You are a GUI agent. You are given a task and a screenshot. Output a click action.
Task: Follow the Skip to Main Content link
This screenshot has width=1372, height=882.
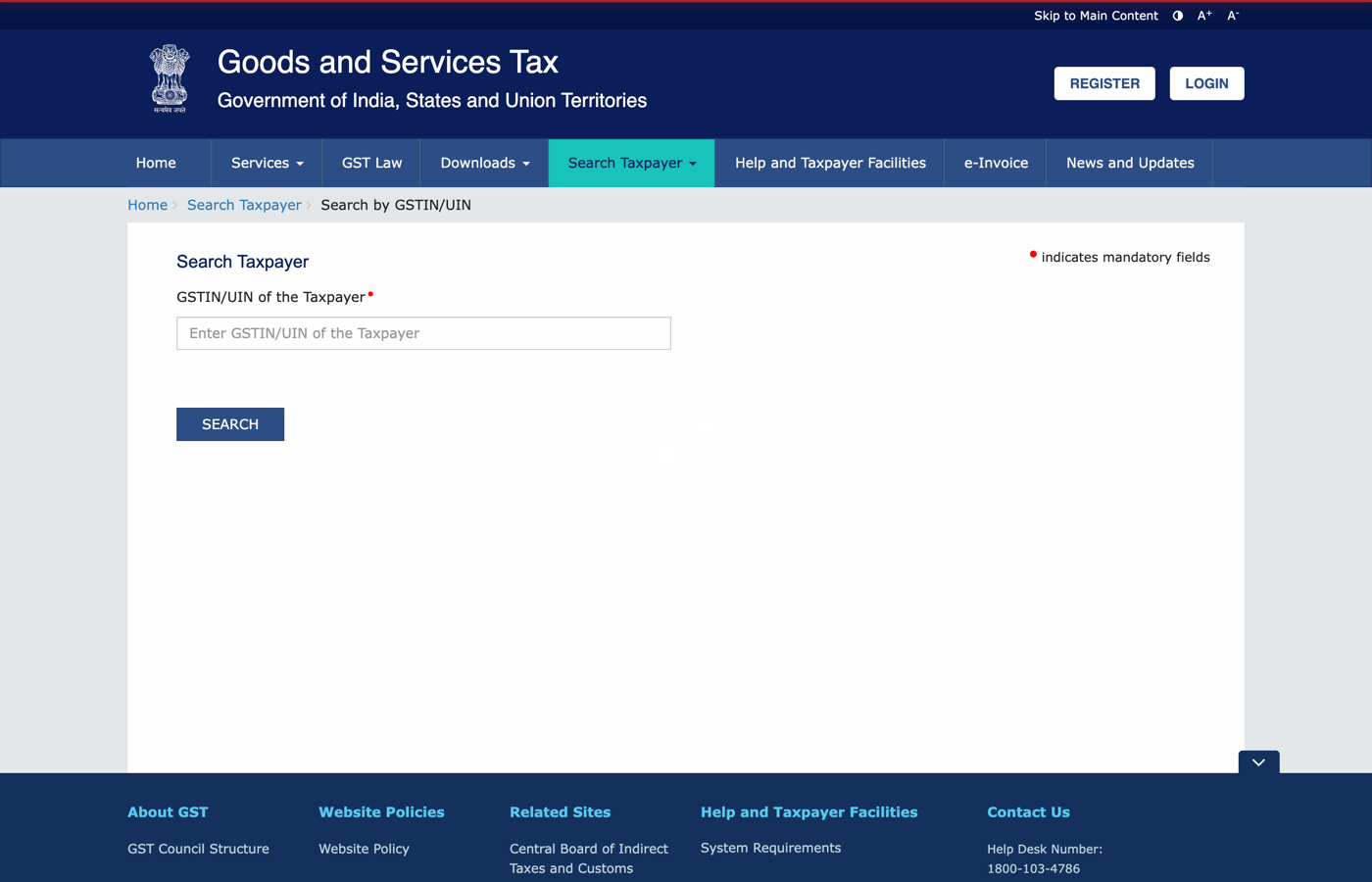pyautogui.click(x=1096, y=16)
